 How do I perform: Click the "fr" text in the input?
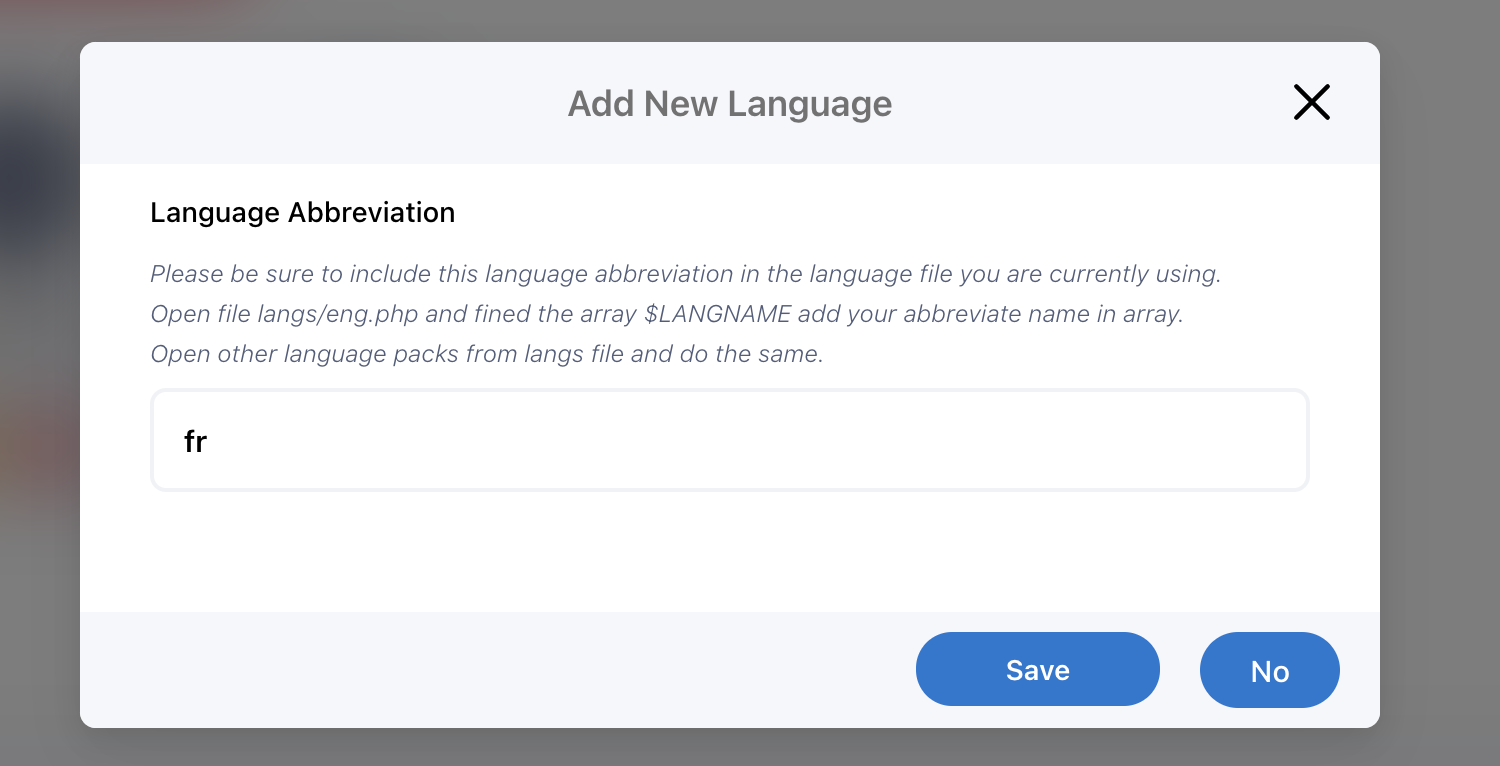[x=195, y=441]
